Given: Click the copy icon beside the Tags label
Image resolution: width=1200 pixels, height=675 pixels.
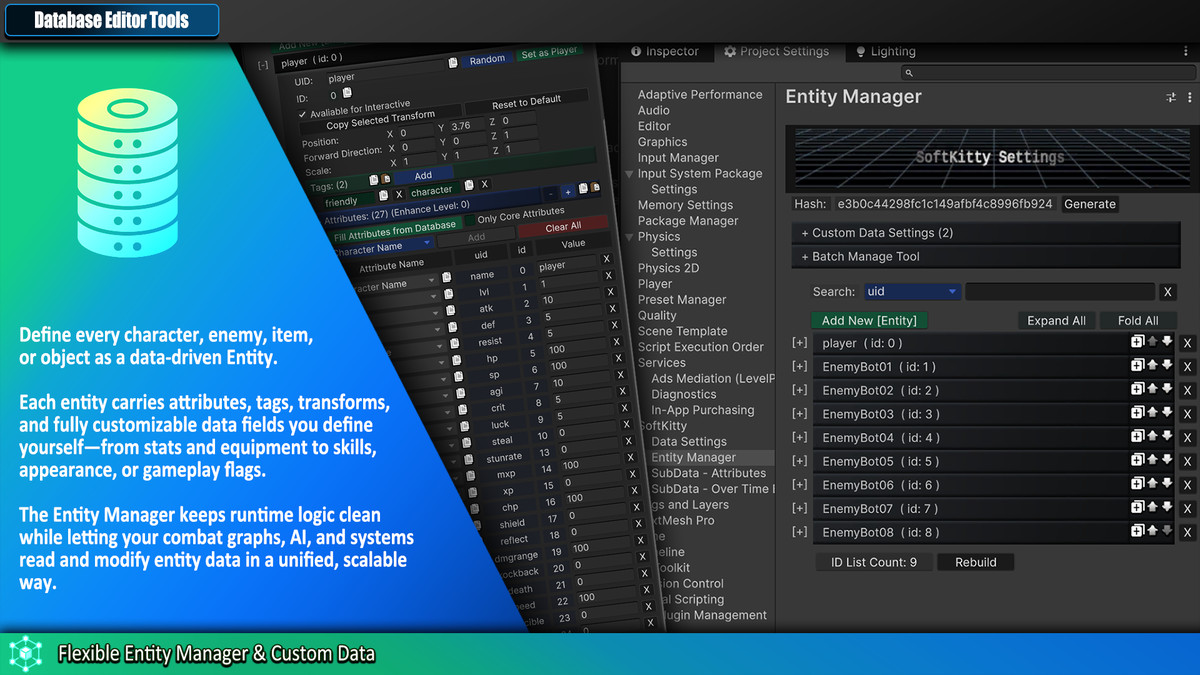Looking at the screenshot, I should tap(373, 178).
